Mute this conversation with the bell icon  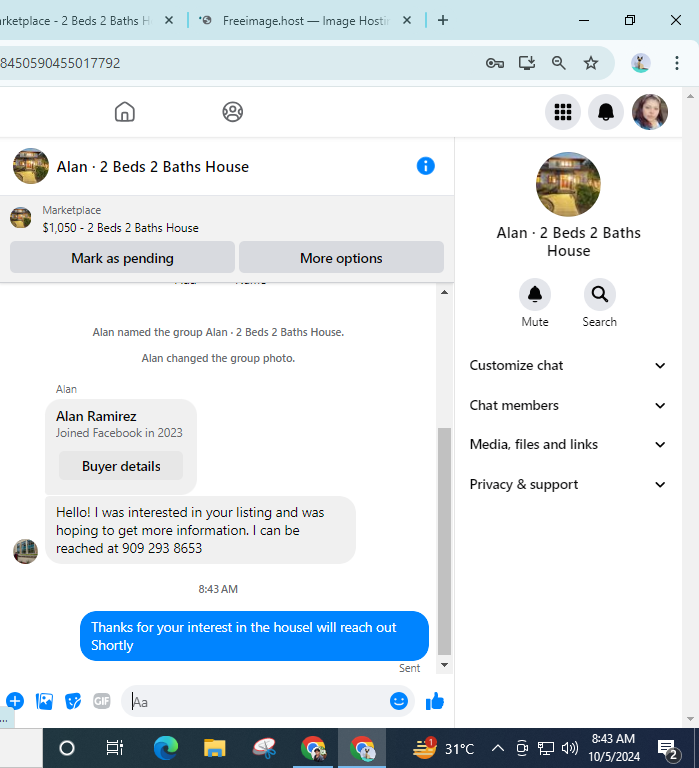[x=534, y=294]
